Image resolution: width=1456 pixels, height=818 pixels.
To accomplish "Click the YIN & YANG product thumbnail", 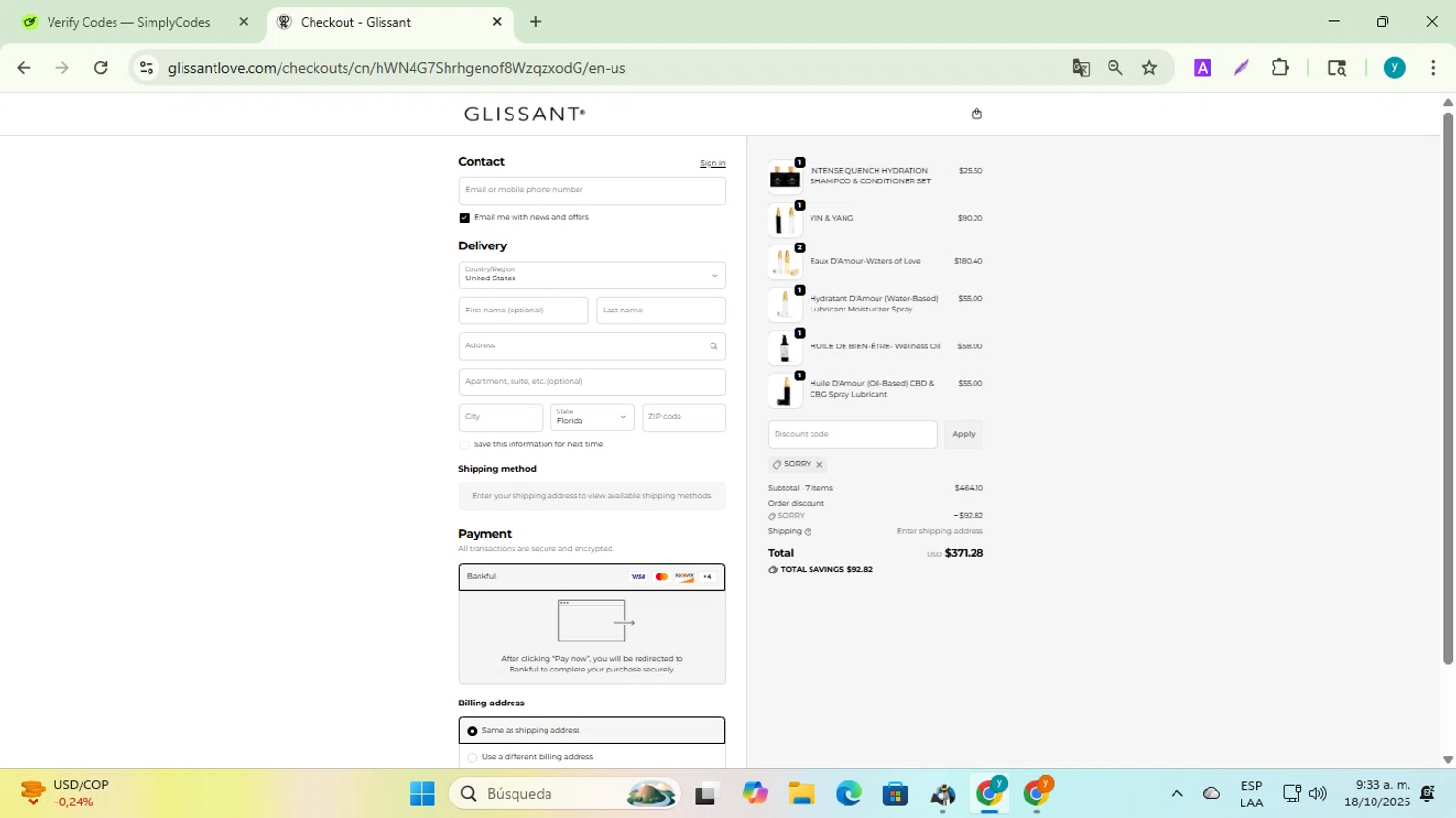I will pos(784,219).
